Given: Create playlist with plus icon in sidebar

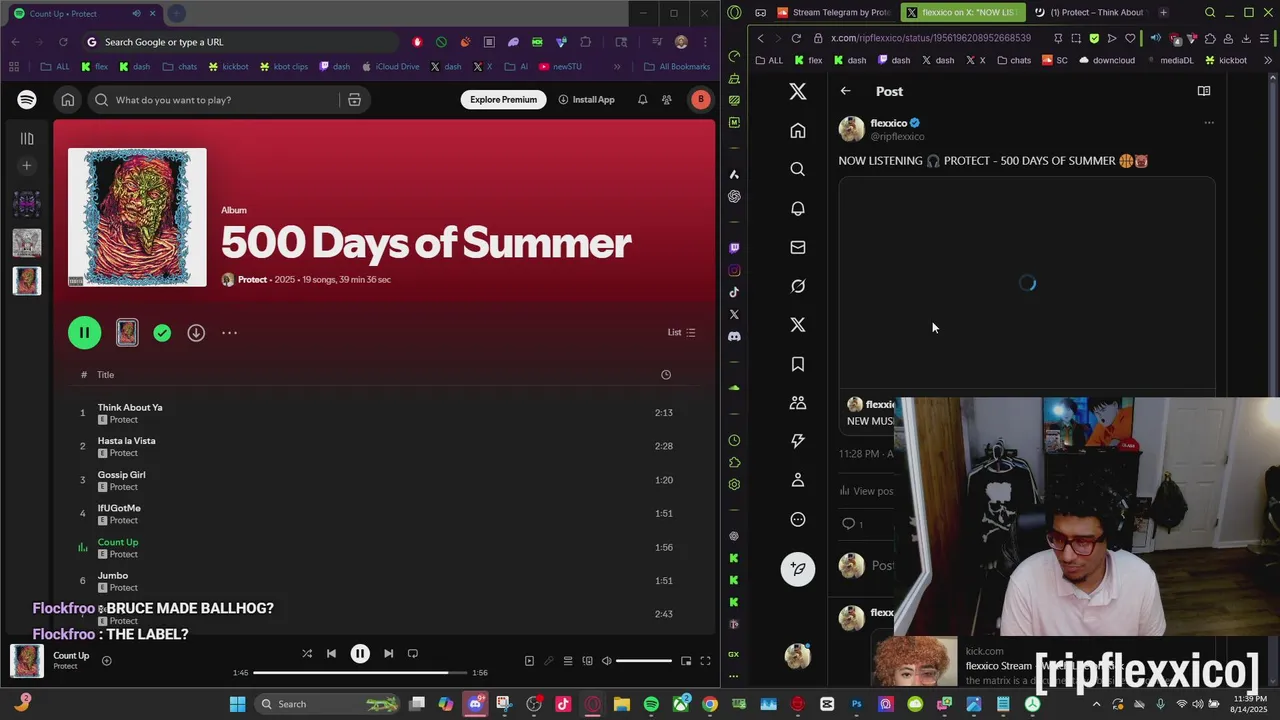Looking at the screenshot, I should click(27, 166).
